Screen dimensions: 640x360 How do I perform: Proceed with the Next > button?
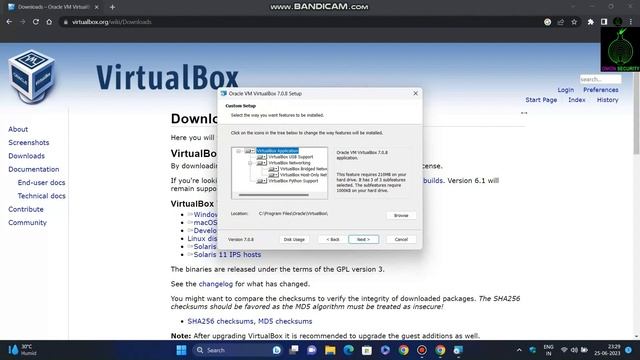pos(363,240)
